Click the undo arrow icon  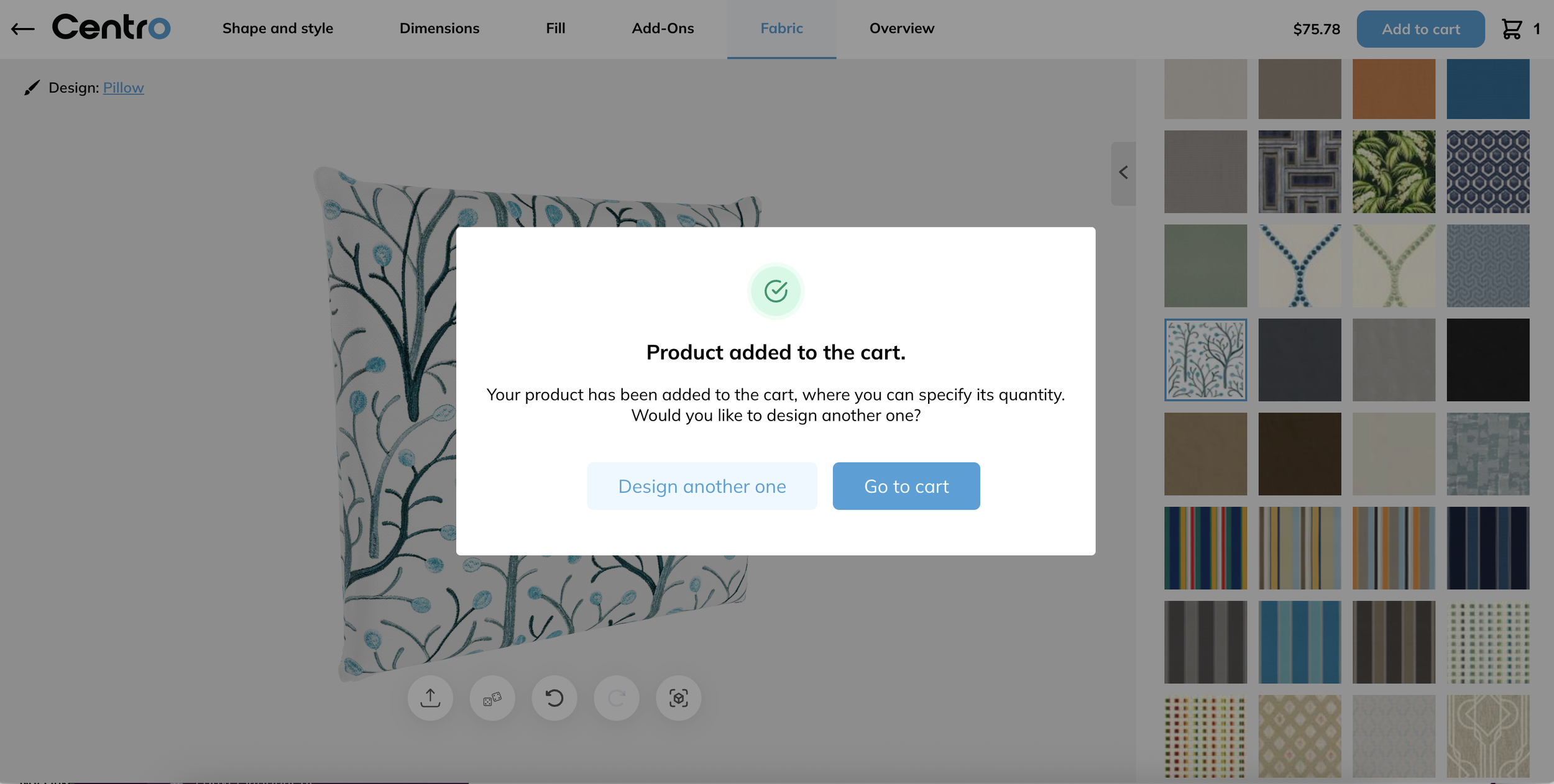554,698
